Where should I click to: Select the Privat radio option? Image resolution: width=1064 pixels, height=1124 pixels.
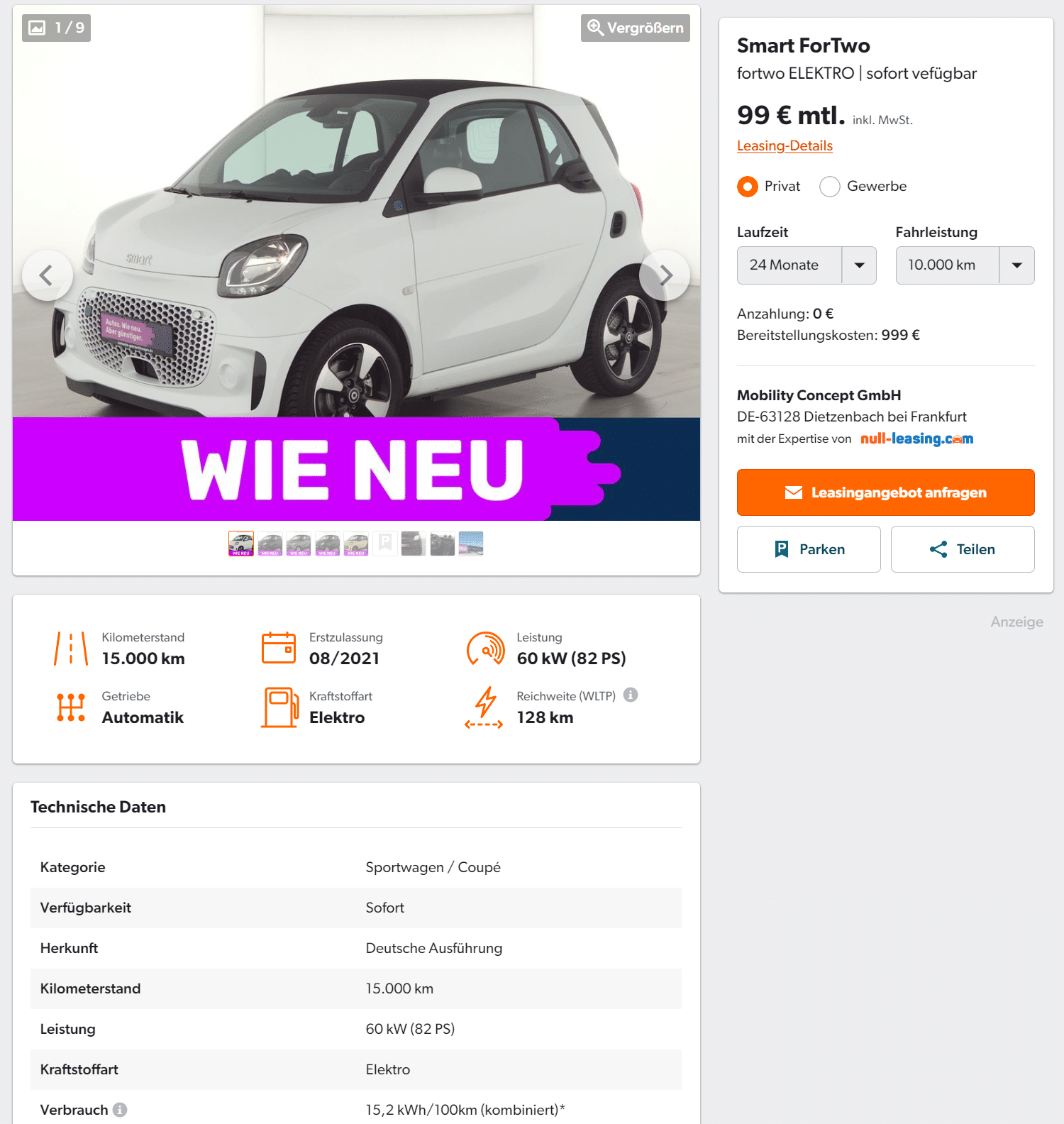pyautogui.click(x=748, y=187)
